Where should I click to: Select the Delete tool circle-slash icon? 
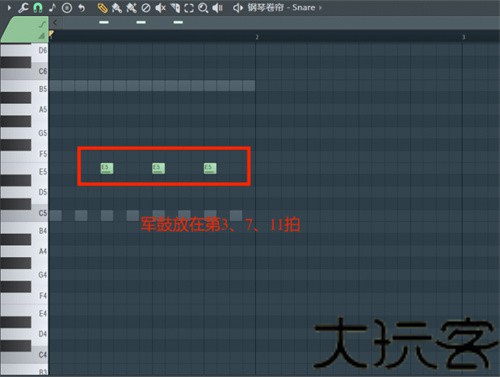(146, 8)
